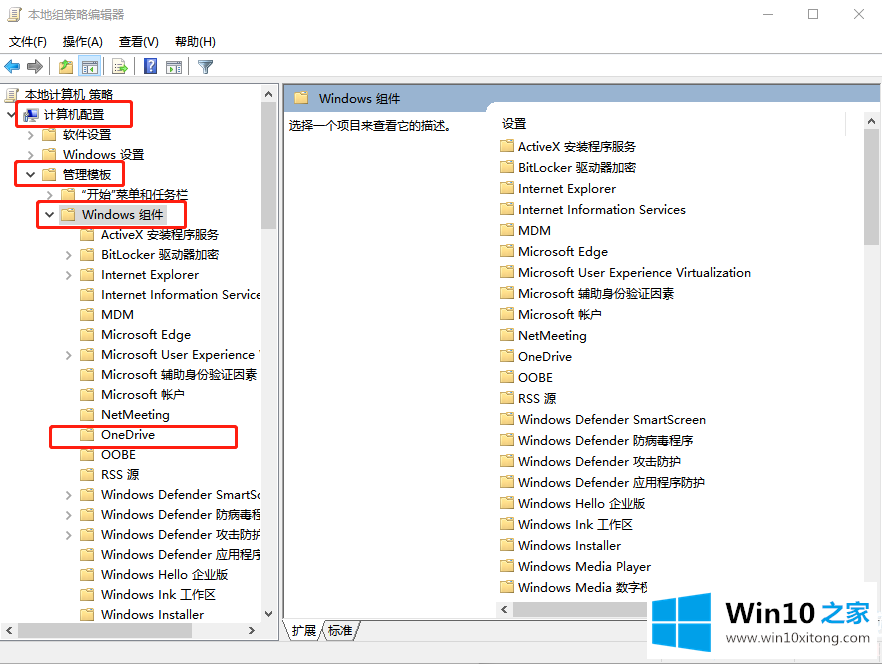Click the Up one level toolbar icon
The width and height of the screenshot is (882, 664).
(x=66, y=67)
